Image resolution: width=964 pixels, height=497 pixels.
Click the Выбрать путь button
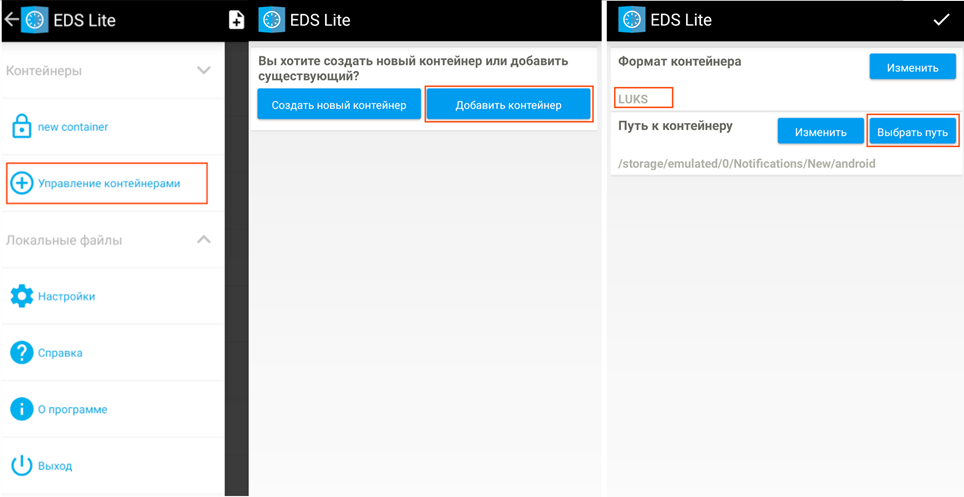[x=912, y=132]
